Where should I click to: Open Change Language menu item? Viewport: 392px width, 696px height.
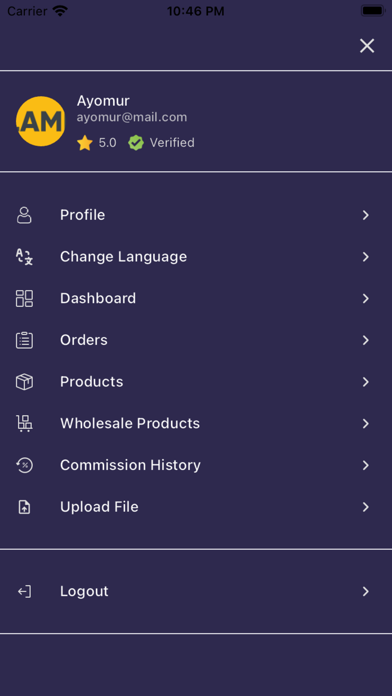(x=196, y=257)
